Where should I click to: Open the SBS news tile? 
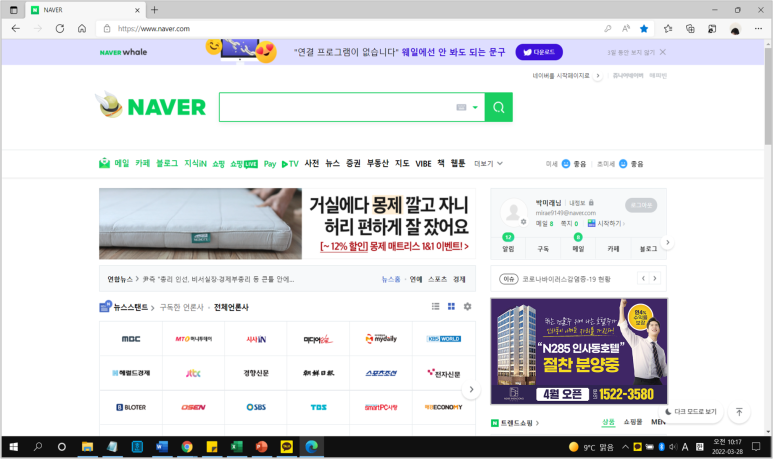[256, 407]
